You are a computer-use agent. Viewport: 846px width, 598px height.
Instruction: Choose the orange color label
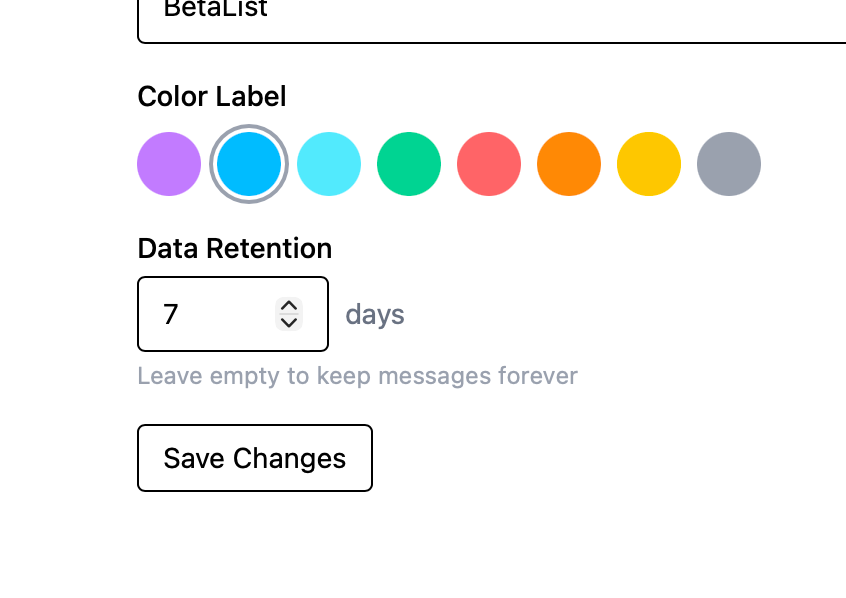coord(569,164)
